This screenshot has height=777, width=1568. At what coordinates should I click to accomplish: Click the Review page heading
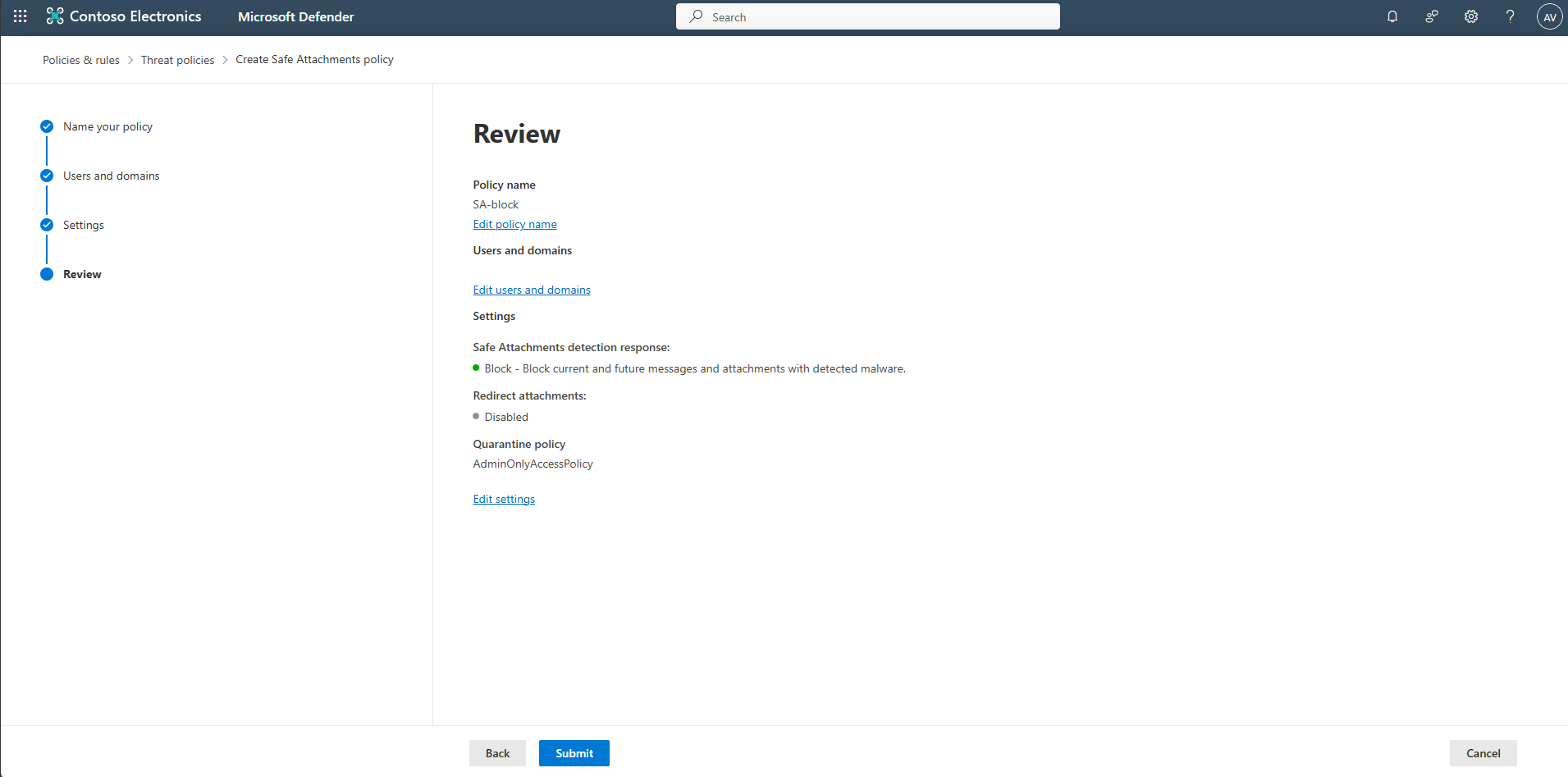tap(517, 134)
